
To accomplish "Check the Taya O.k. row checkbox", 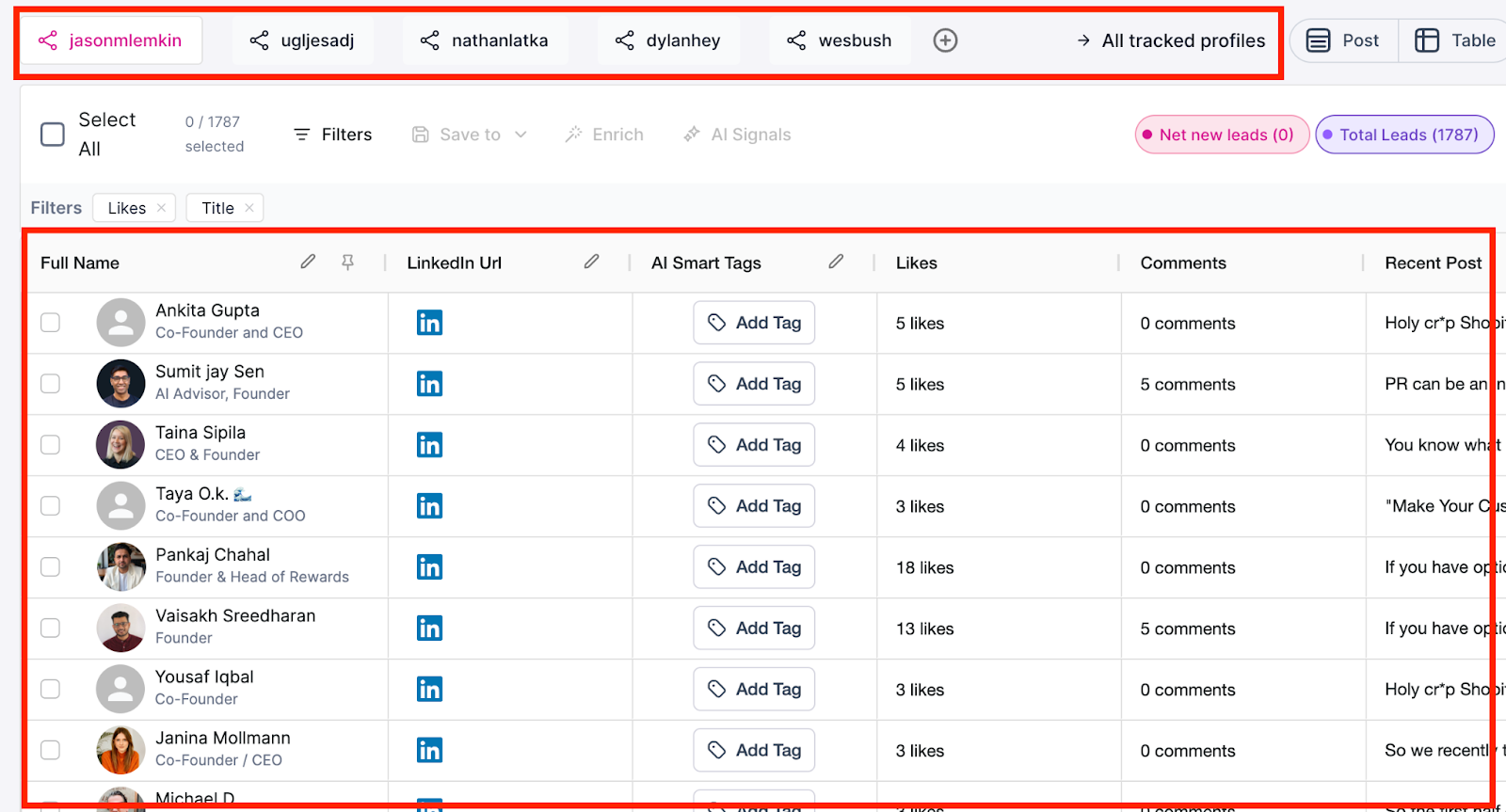I will [50, 506].
